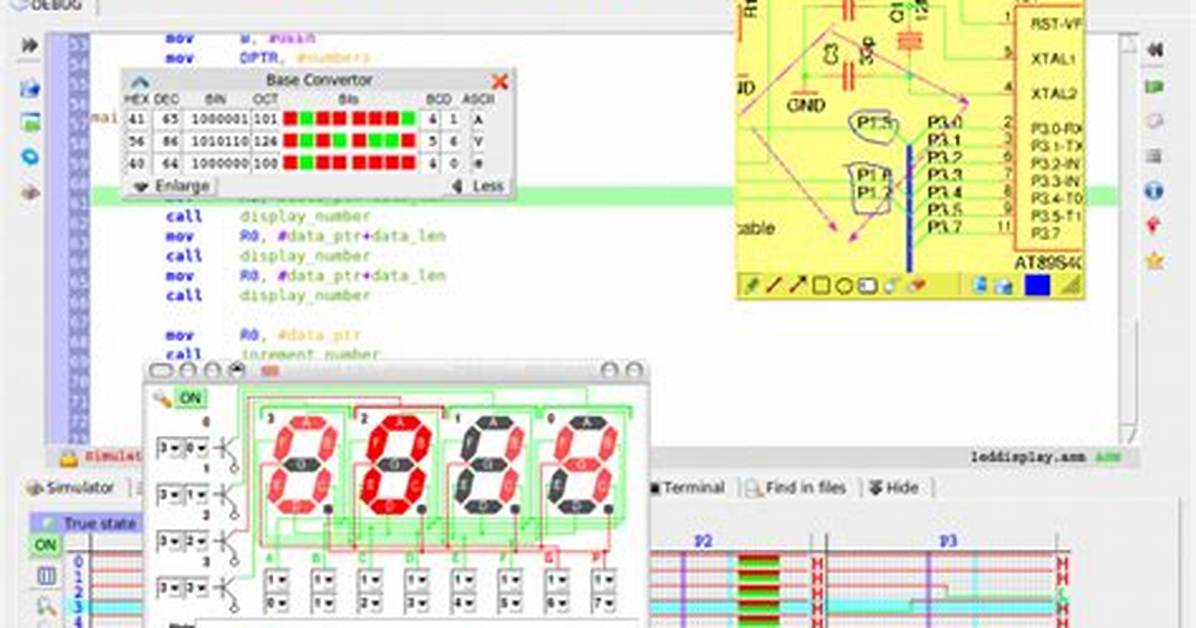The width and height of the screenshot is (1196, 628).
Task: Click the magnifier icon left of port graph
Action: pos(46,607)
